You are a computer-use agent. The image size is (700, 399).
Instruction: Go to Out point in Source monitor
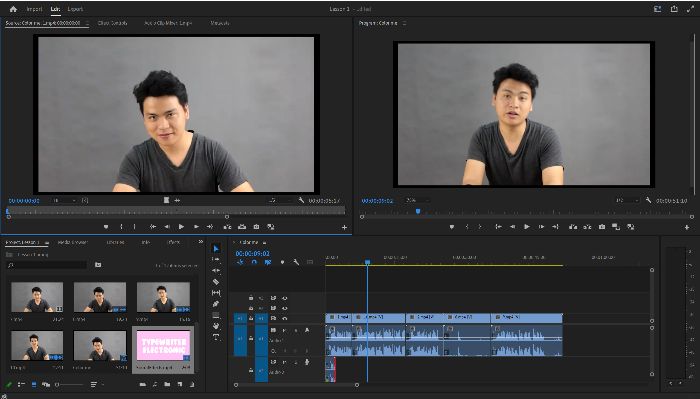(x=210, y=227)
